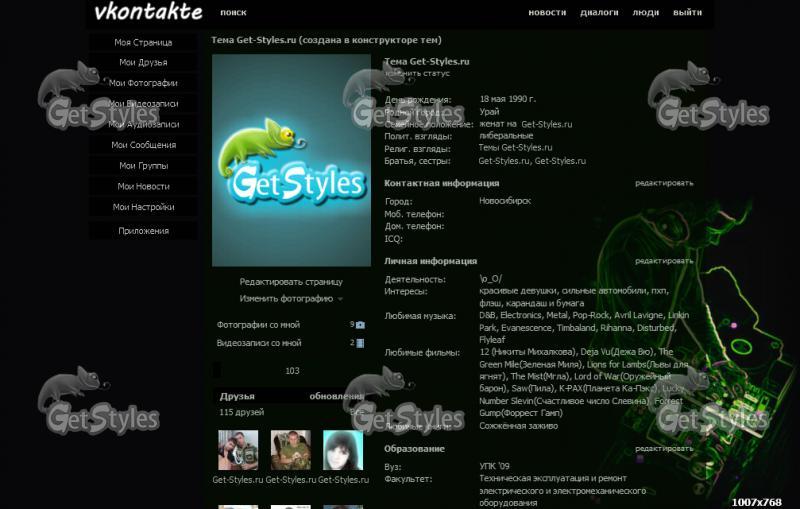Open the camera icon beside photos count

[360, 325]
